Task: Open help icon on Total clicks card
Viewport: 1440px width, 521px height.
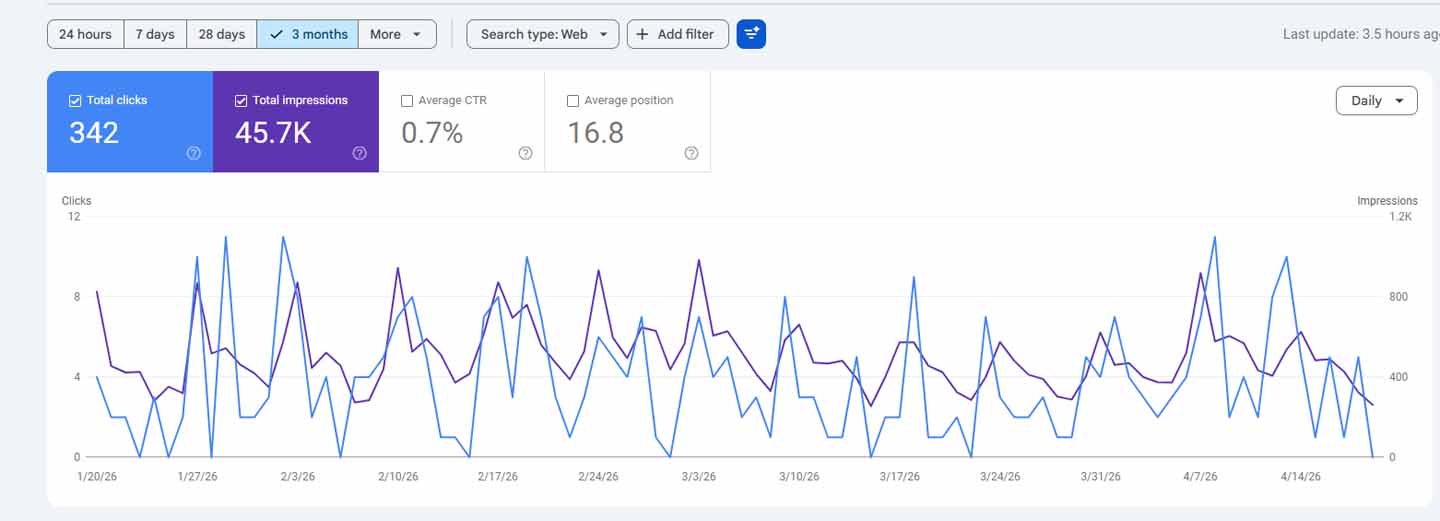Action: point(194,153)
